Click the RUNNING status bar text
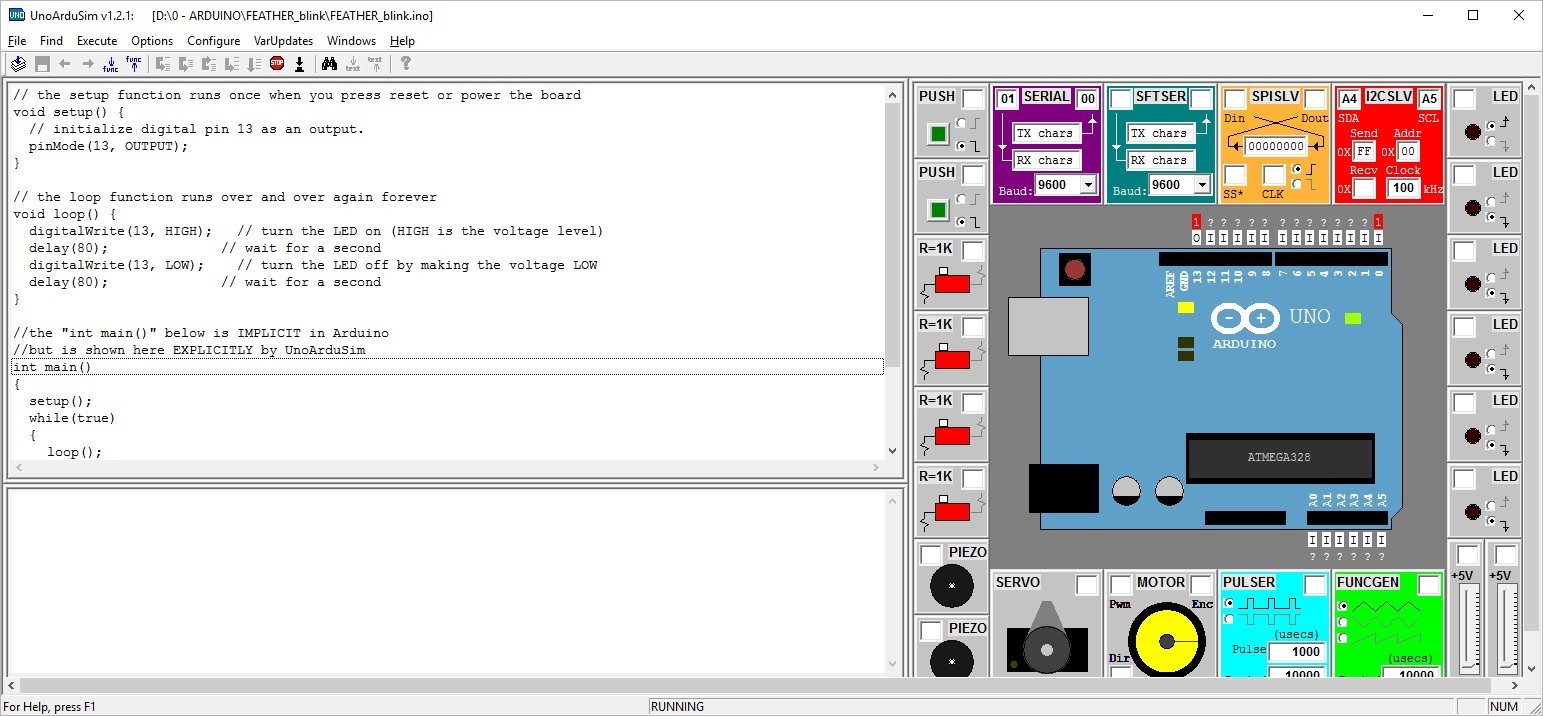This screenshot has width=1543, height=716. point(677,706)
